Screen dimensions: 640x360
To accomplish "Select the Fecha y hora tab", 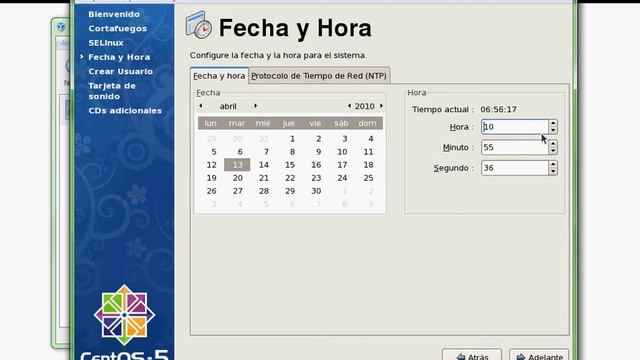I will point(219,76).
